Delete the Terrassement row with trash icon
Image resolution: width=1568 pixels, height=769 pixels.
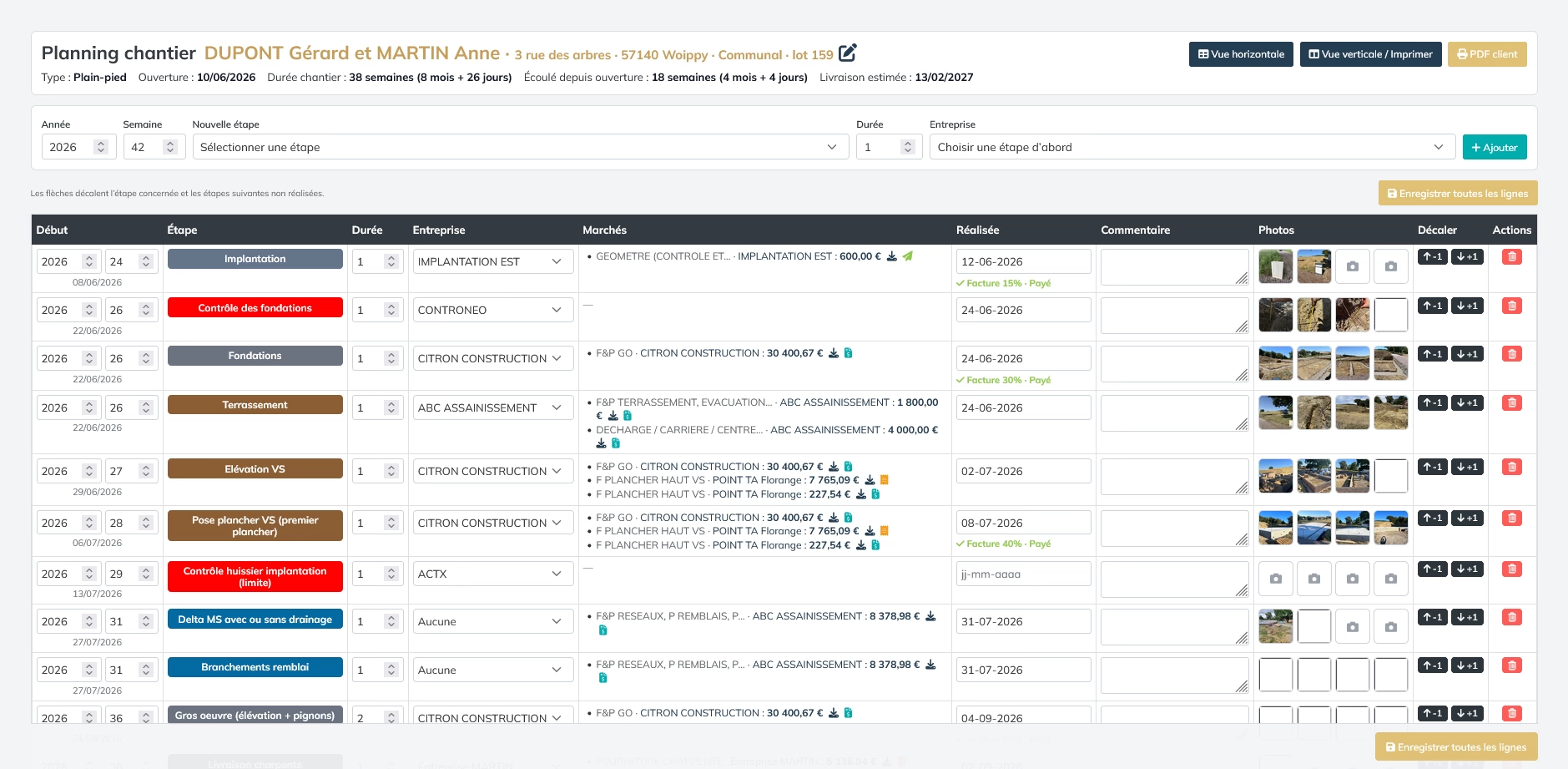(x=1511, y=403)
